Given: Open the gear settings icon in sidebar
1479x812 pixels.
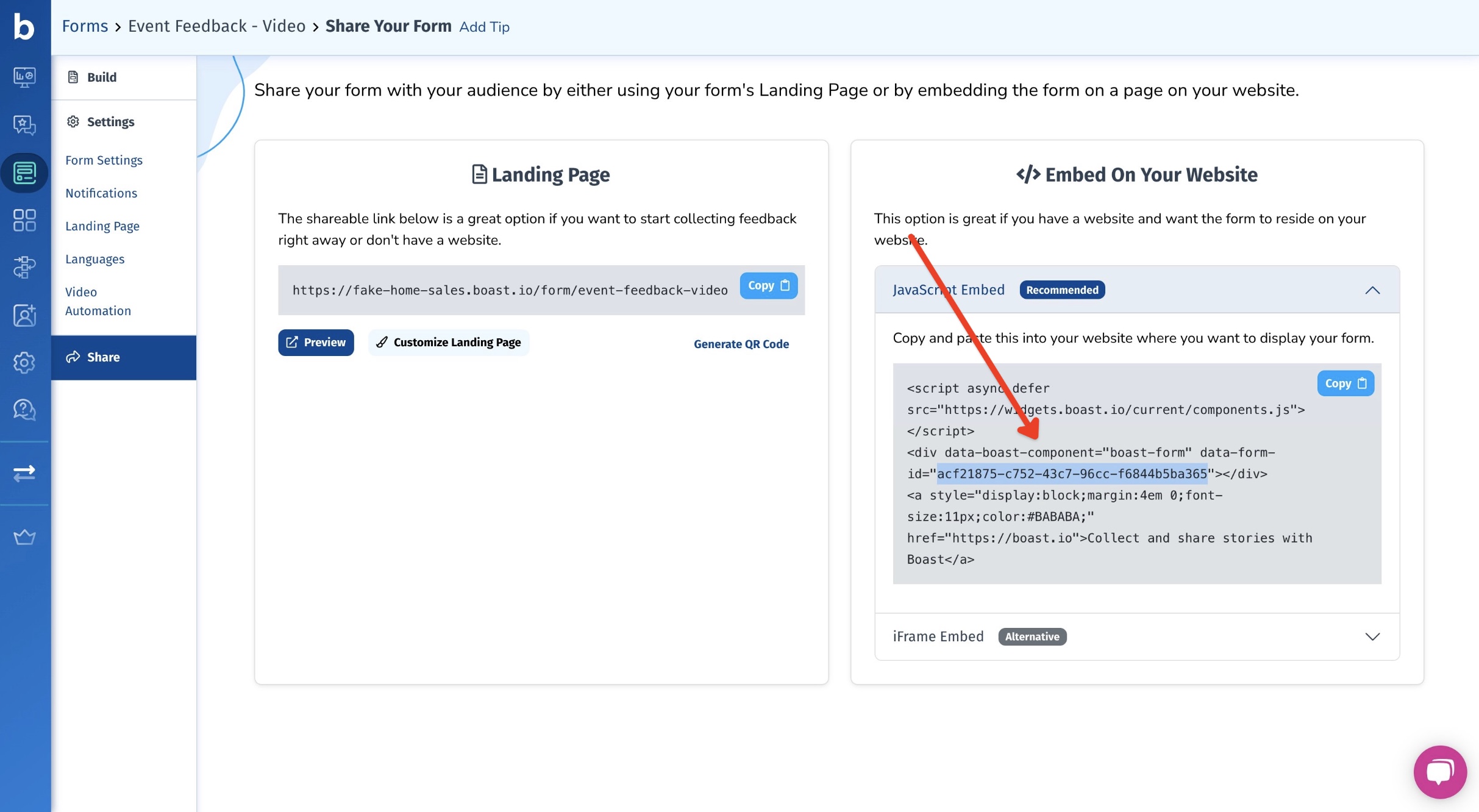Looking at the screenshot, I should (24, 363).
